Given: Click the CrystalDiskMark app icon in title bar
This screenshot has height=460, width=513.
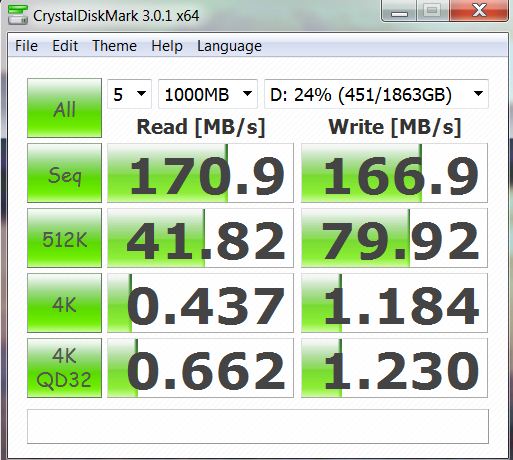Looking at the screenshot, I should point(17,15).
